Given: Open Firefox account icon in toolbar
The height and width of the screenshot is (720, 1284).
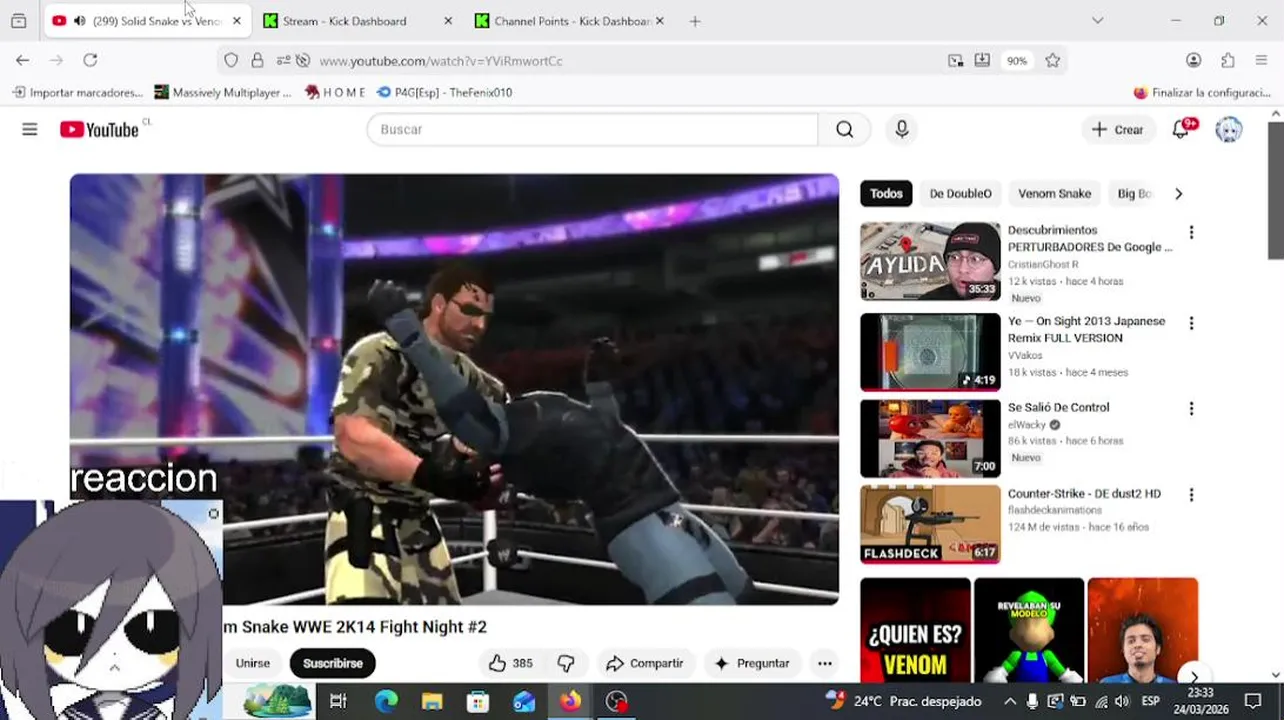Looking at the screenshot, I should [1194, 60].
